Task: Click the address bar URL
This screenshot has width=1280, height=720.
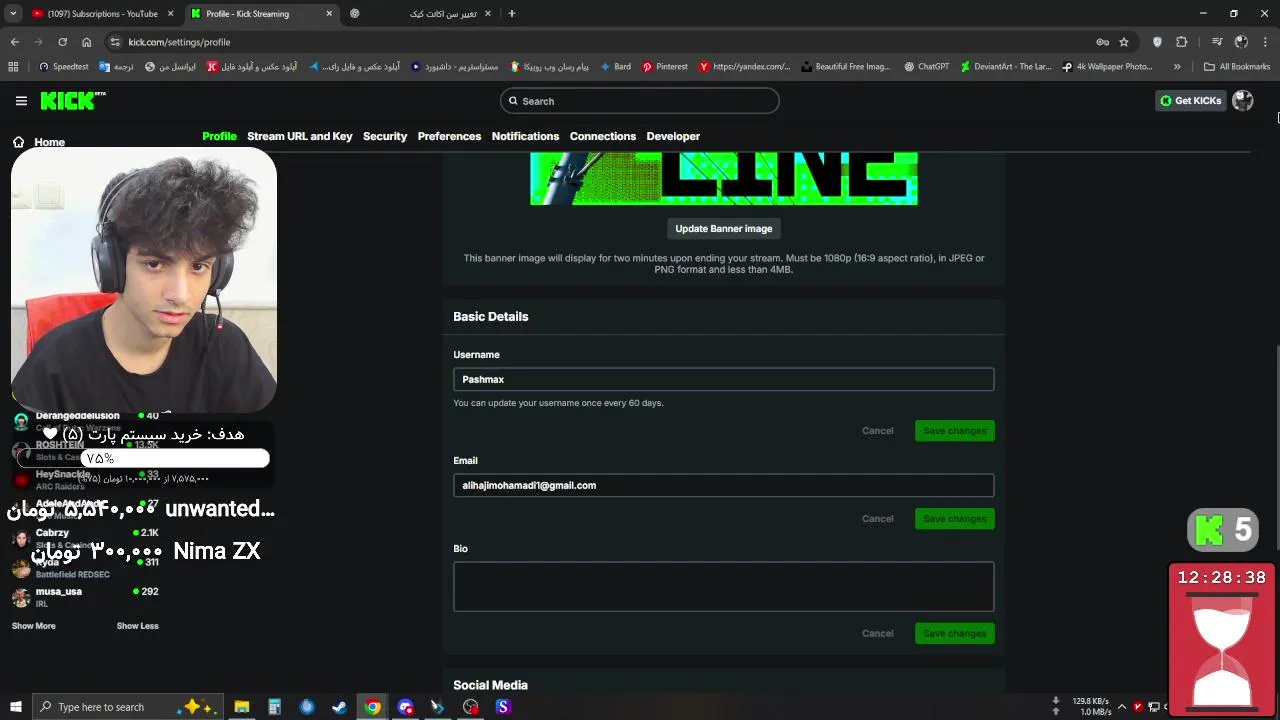Action: tap(179, 42)
